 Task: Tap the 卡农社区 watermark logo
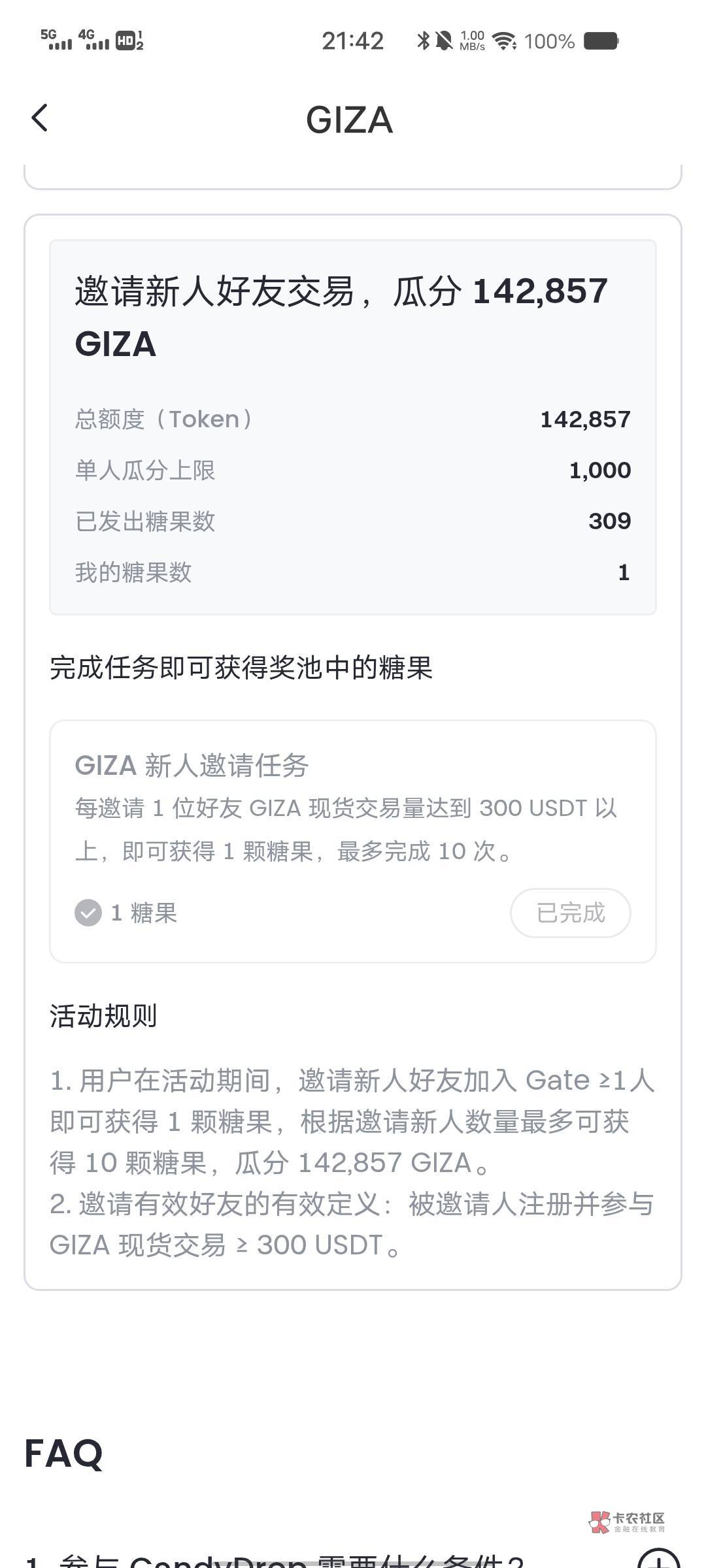[x=626, y=1522]
